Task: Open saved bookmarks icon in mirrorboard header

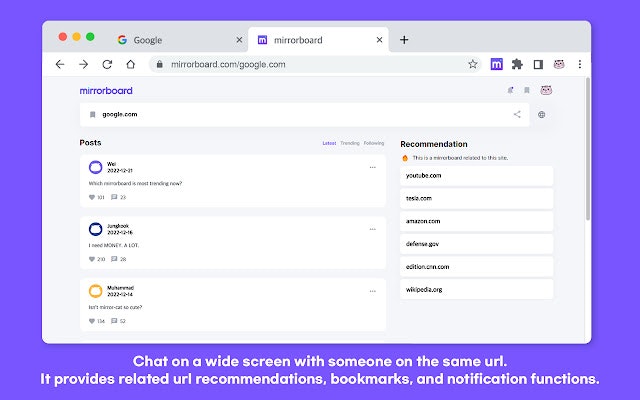Action: tap(527, 90)
